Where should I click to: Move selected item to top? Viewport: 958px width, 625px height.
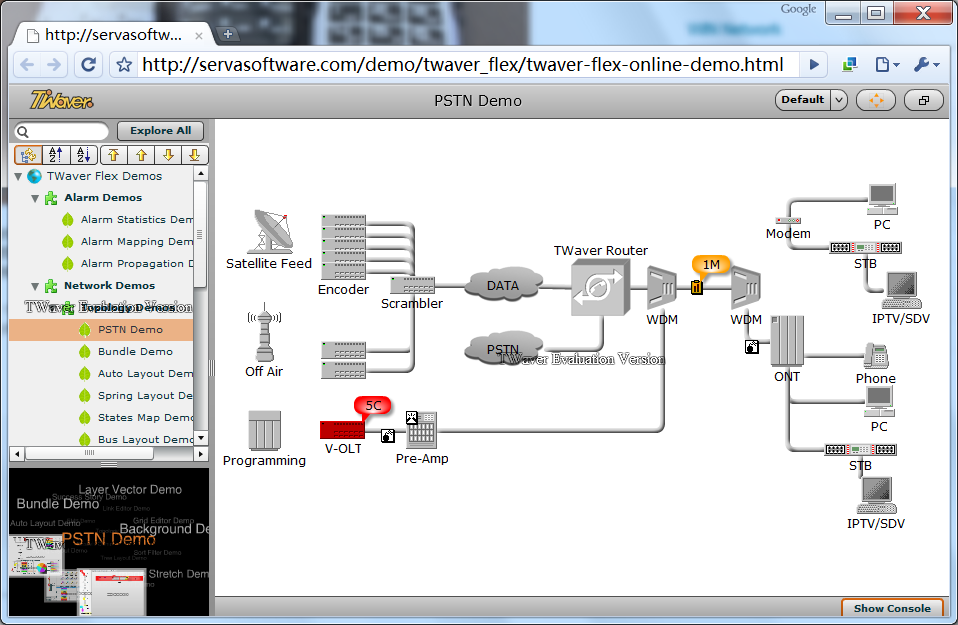click(x=114, y=155)
